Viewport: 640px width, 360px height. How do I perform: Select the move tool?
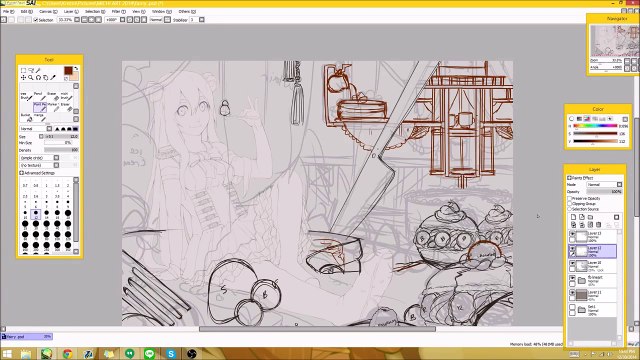pyautogui.click(x=23, y=78)
